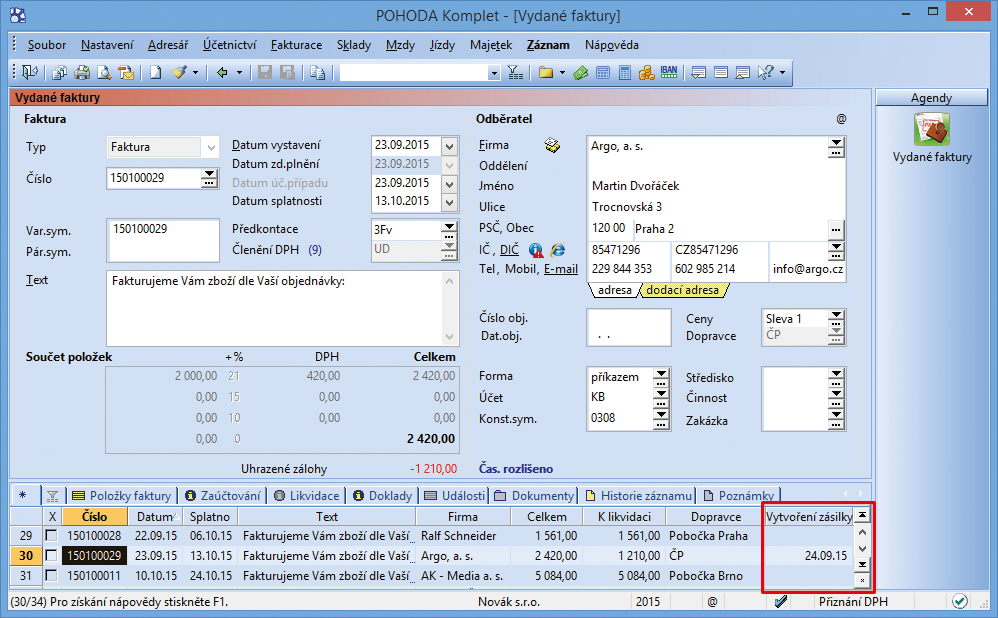The image size is (998, 618).
Task: Switch to the Likvidace tab
Action: coord(307,496)
